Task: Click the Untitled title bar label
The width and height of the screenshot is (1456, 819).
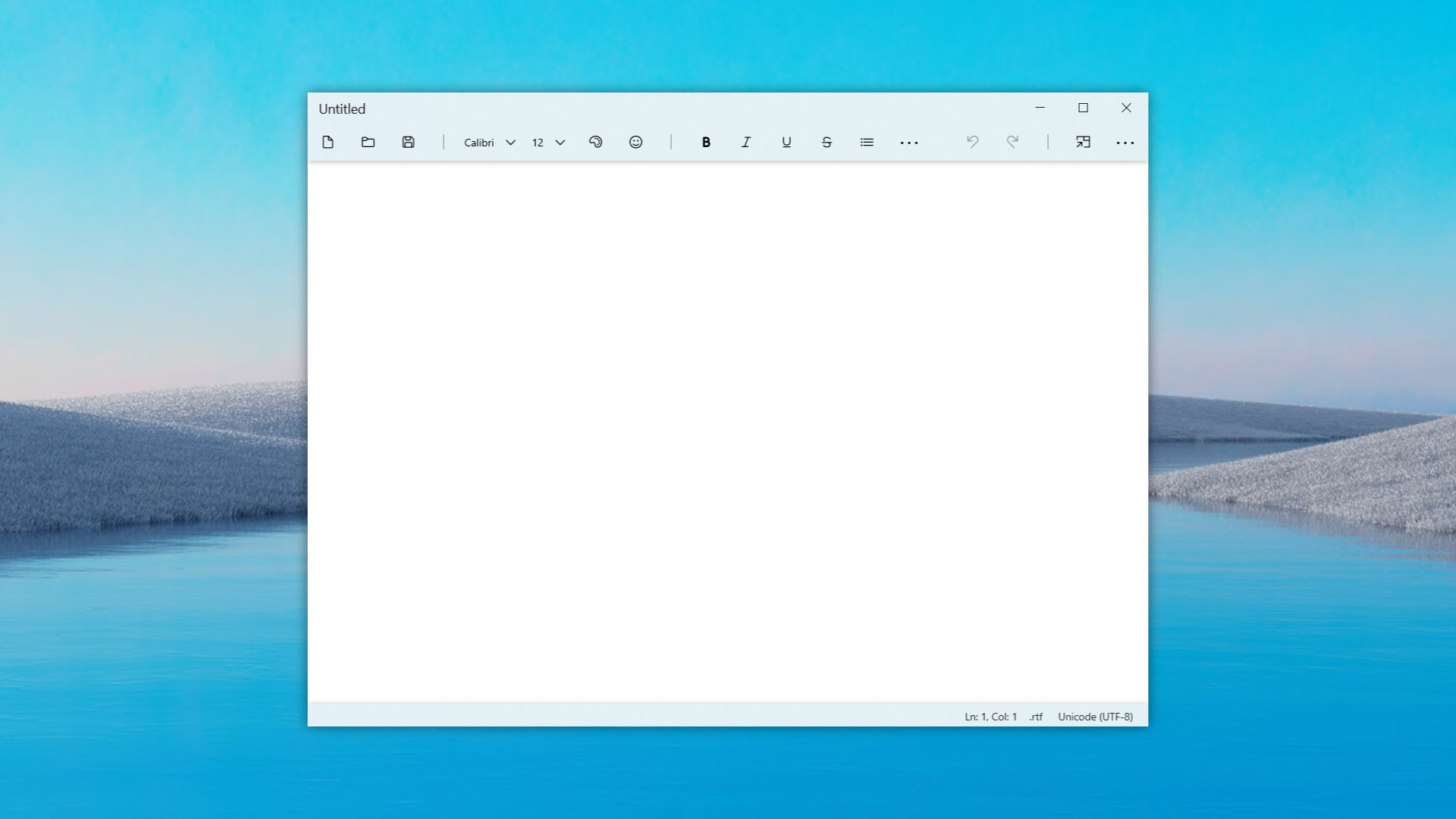Action: click(x=341, y=108)
